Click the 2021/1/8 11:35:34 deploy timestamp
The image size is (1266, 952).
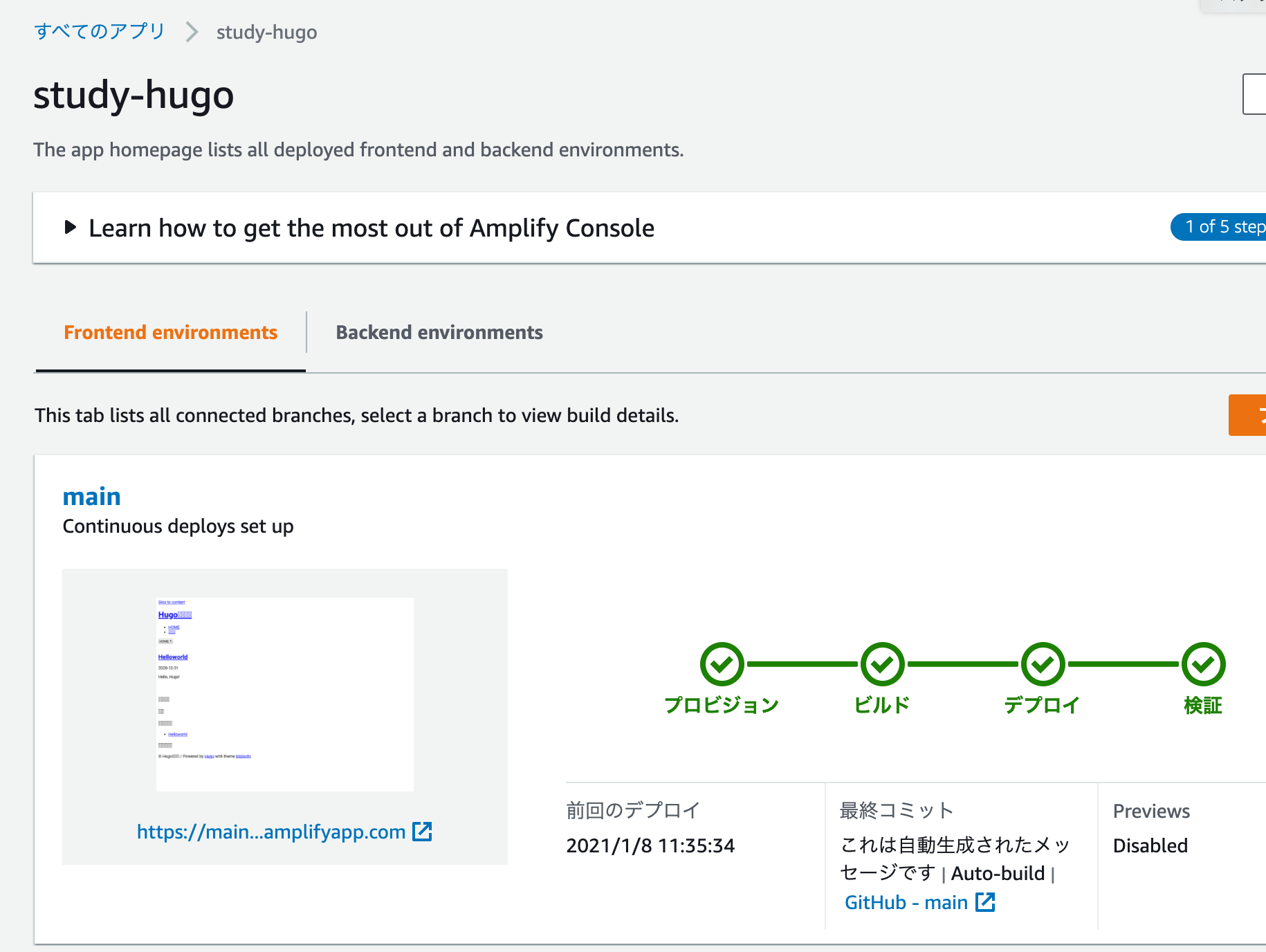coord(650,845)
